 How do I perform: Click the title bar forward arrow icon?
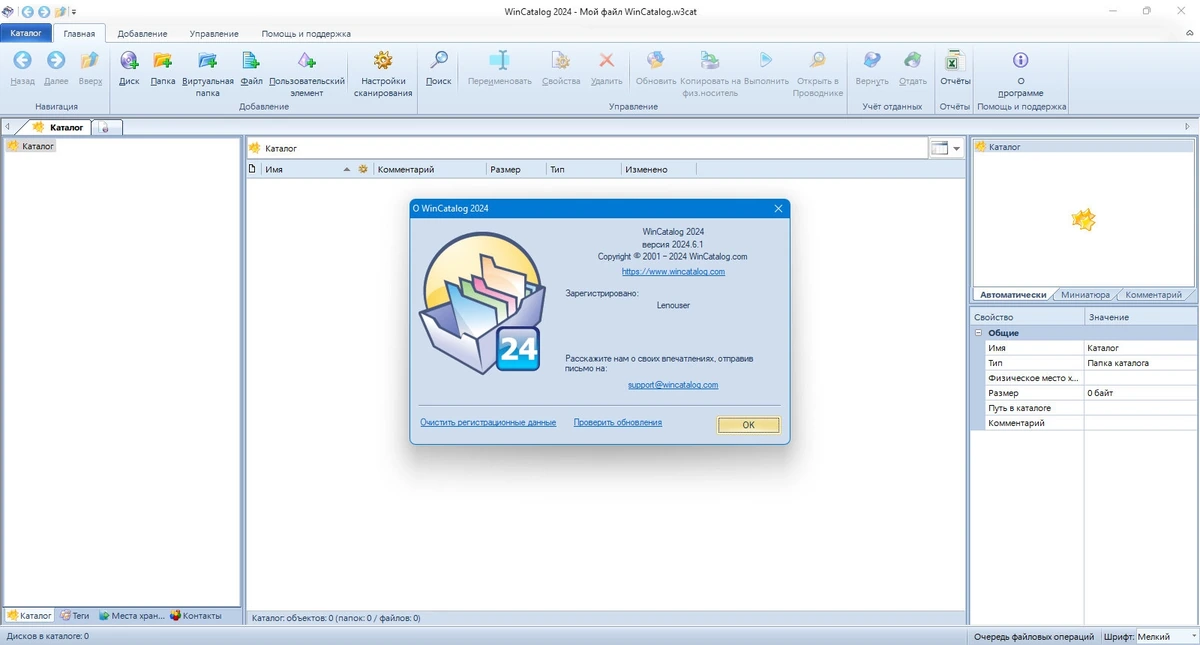tap(44, 11)
